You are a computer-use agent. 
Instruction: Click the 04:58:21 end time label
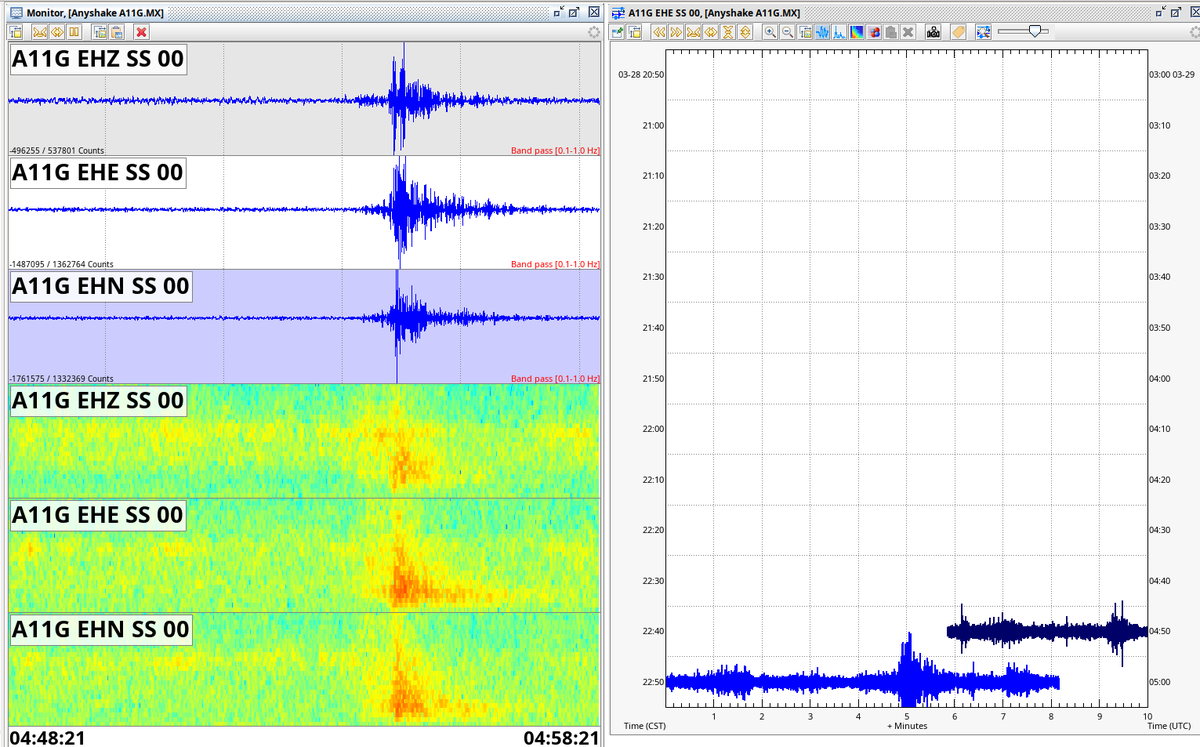pos(560,737)
